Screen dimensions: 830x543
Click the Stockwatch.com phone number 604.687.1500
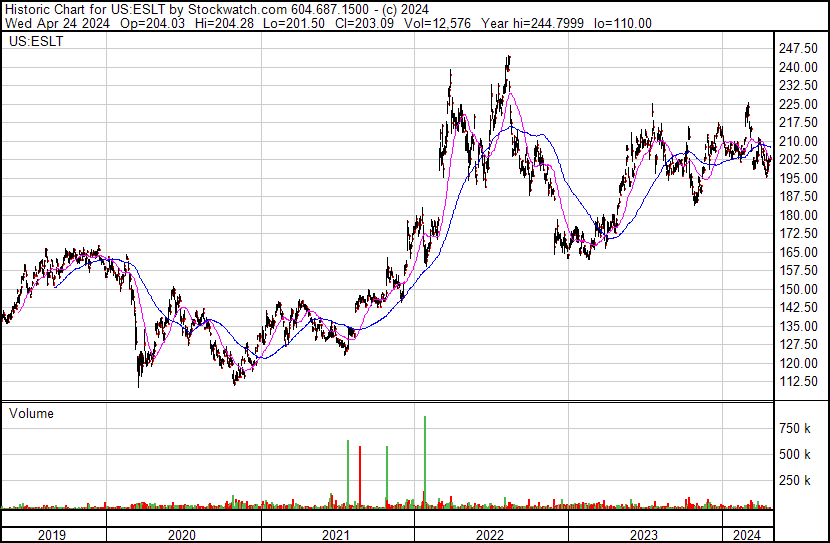click(x=329, y=10)
